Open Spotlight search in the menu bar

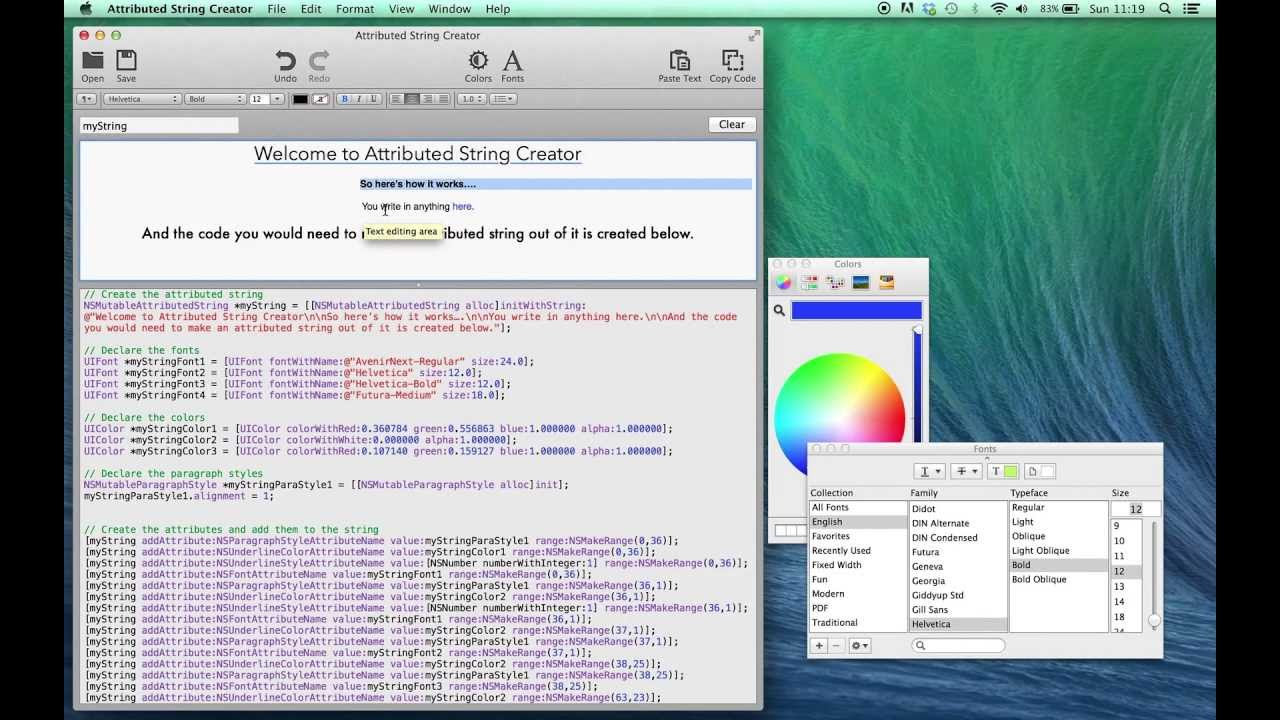click(x=1165, y=9)
